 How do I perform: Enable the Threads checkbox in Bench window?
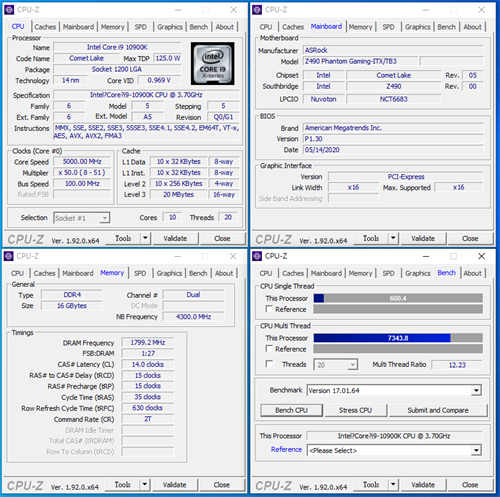269,364
